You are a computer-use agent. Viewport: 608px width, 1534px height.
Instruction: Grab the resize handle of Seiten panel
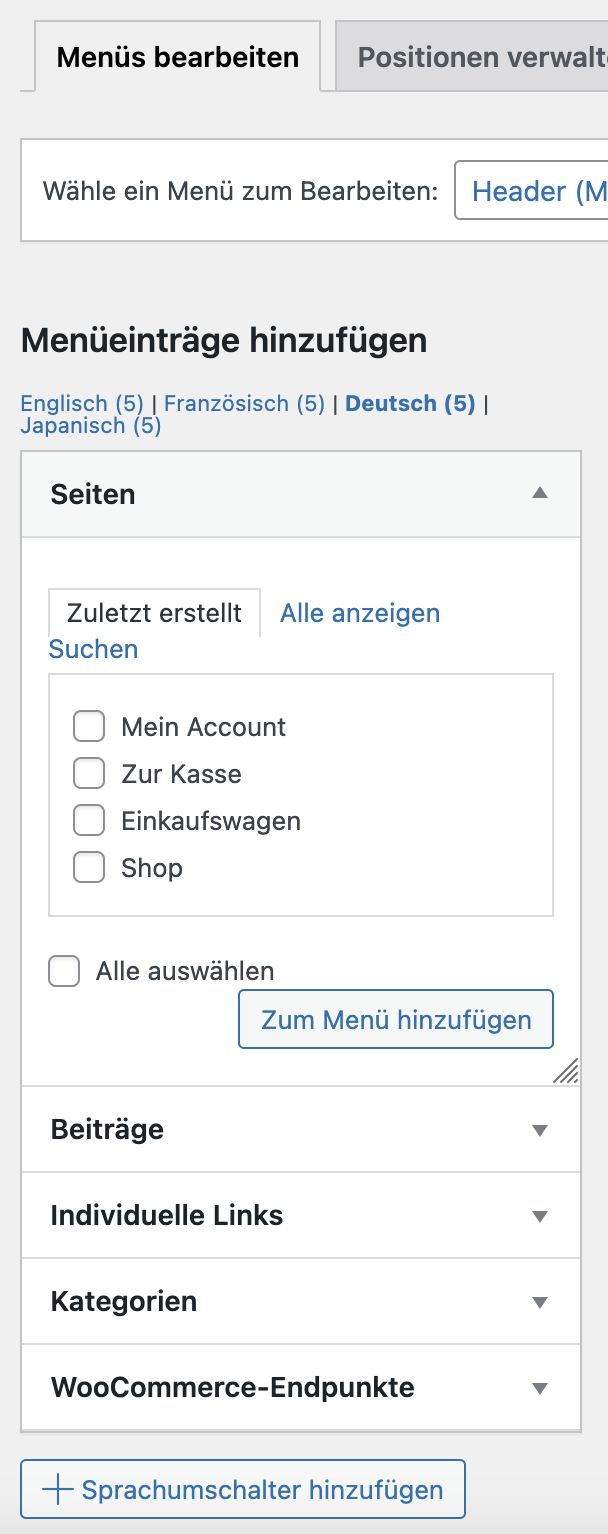pos(566,1070)
